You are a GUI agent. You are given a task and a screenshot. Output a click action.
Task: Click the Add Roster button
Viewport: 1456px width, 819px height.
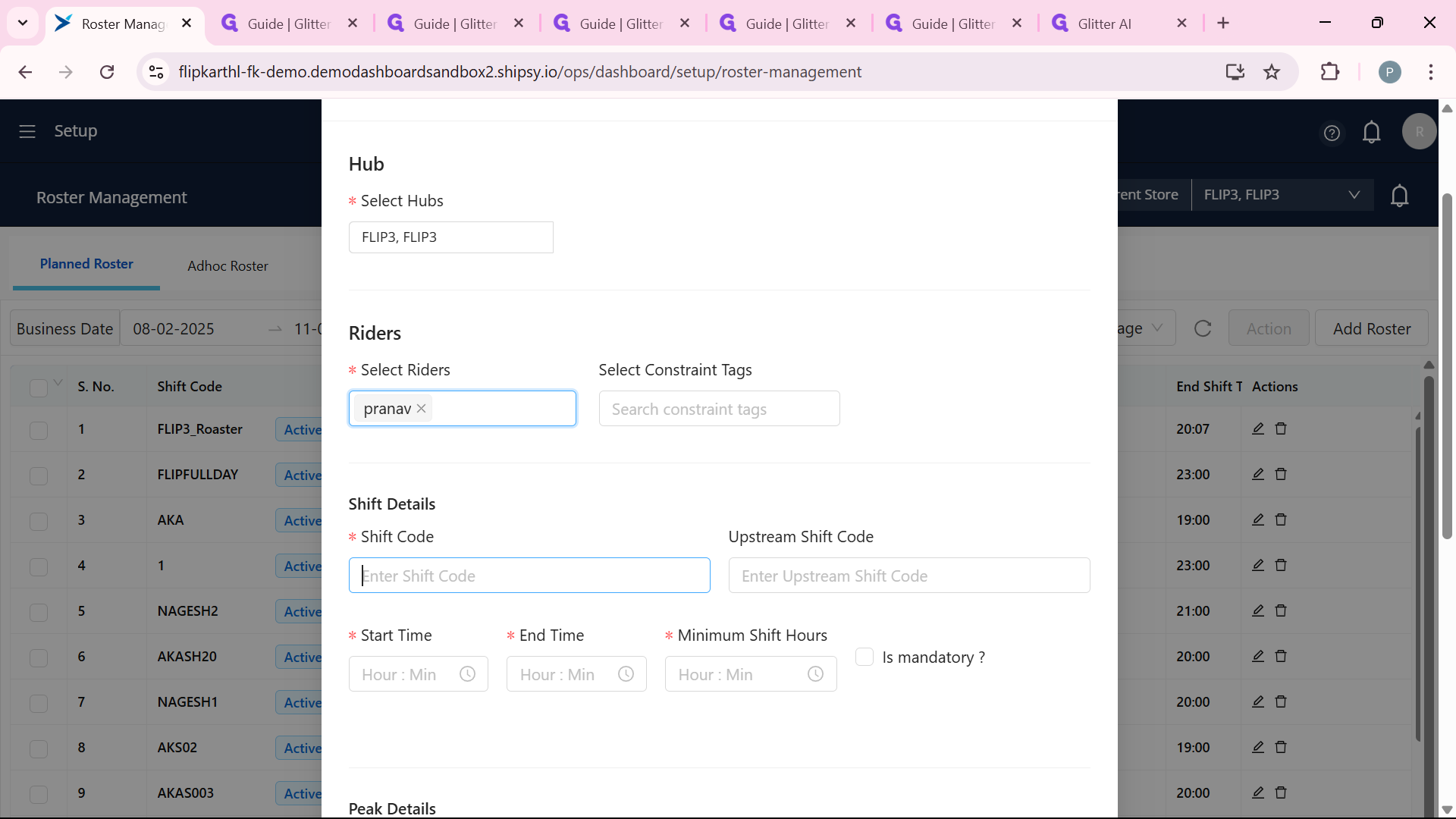[1371, 328]
